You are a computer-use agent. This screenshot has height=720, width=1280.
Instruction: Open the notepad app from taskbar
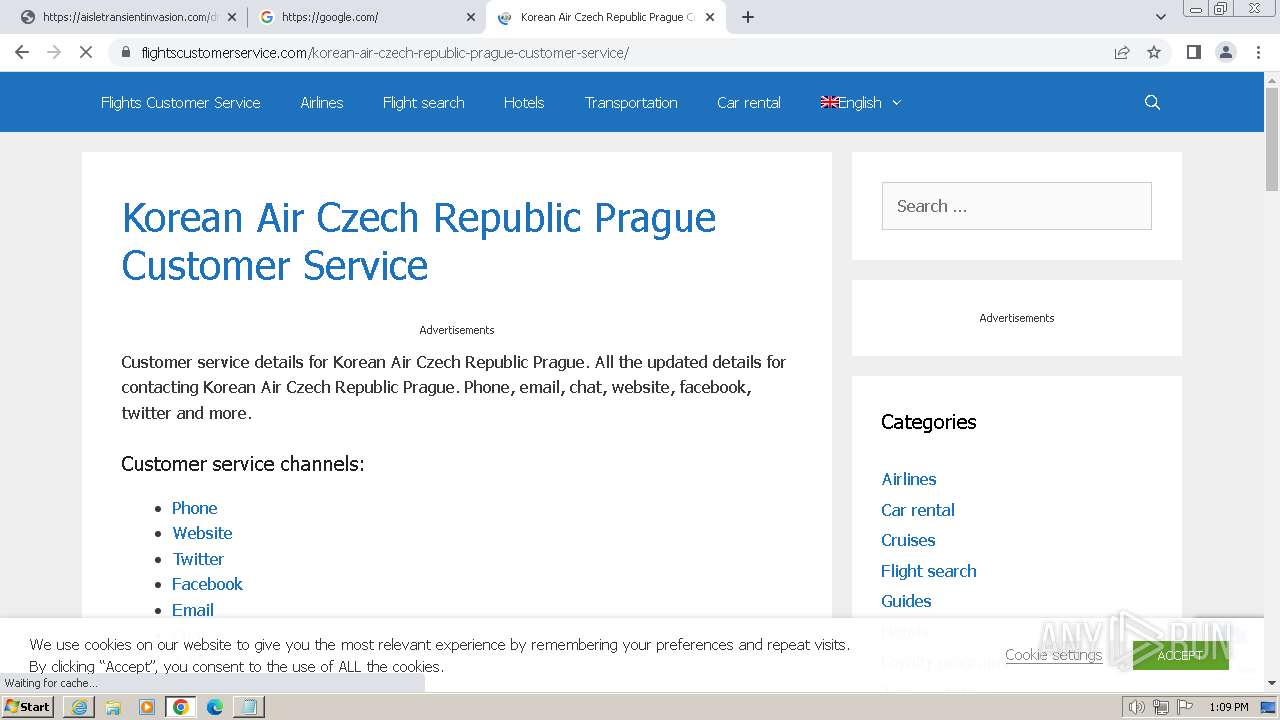pos(249,707)
